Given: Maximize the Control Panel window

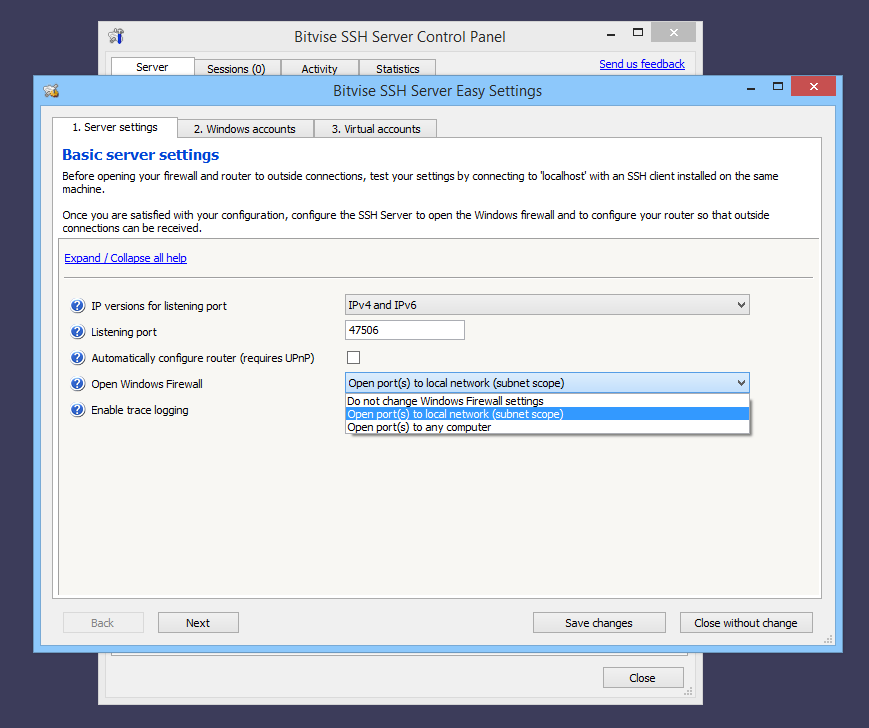Looking at the screenshot, I should pos(637,33).
